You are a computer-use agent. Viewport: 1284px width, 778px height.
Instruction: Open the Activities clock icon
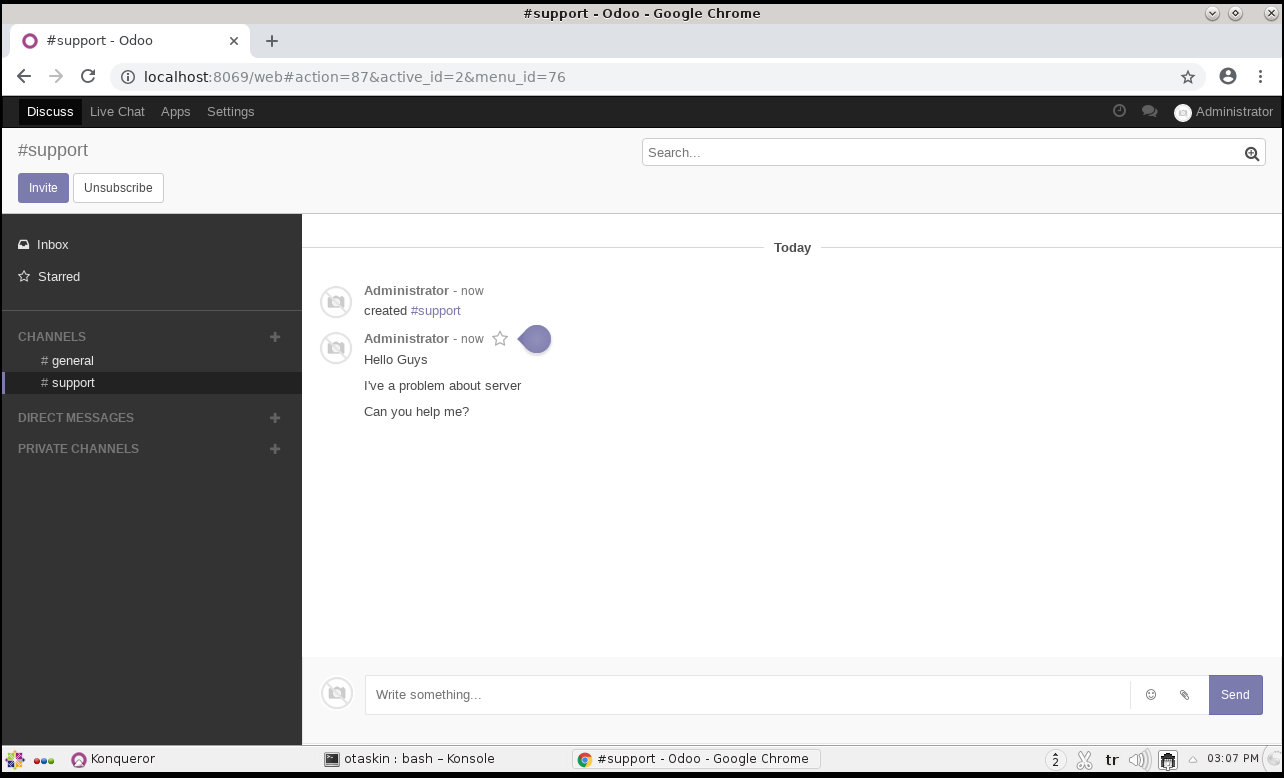(x=1119, y=111)
